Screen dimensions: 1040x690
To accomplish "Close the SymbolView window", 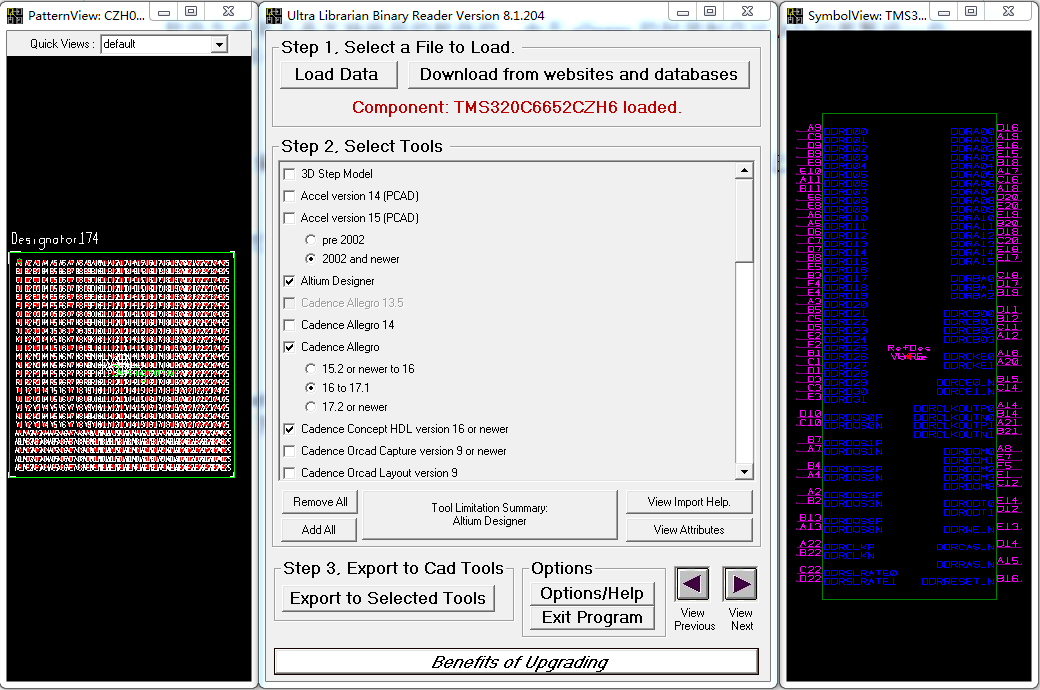I will [x=1009, y=11].
